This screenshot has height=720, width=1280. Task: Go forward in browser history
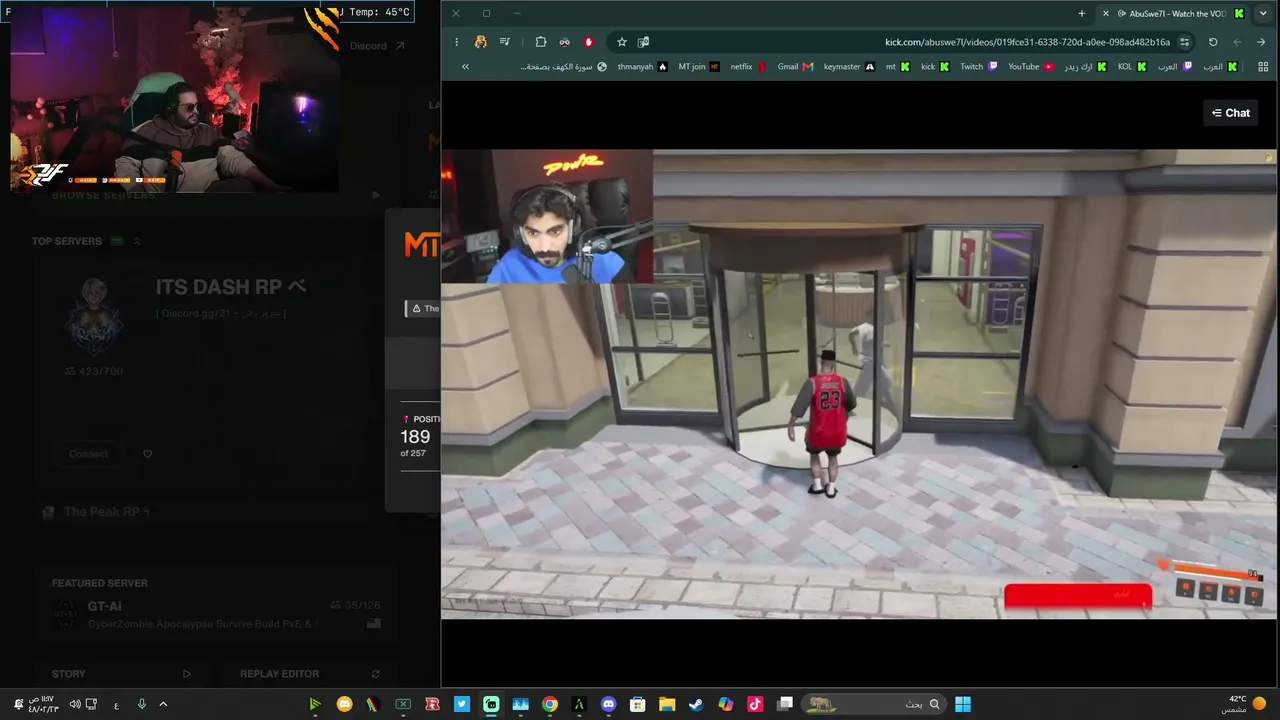pos(1237,42)
